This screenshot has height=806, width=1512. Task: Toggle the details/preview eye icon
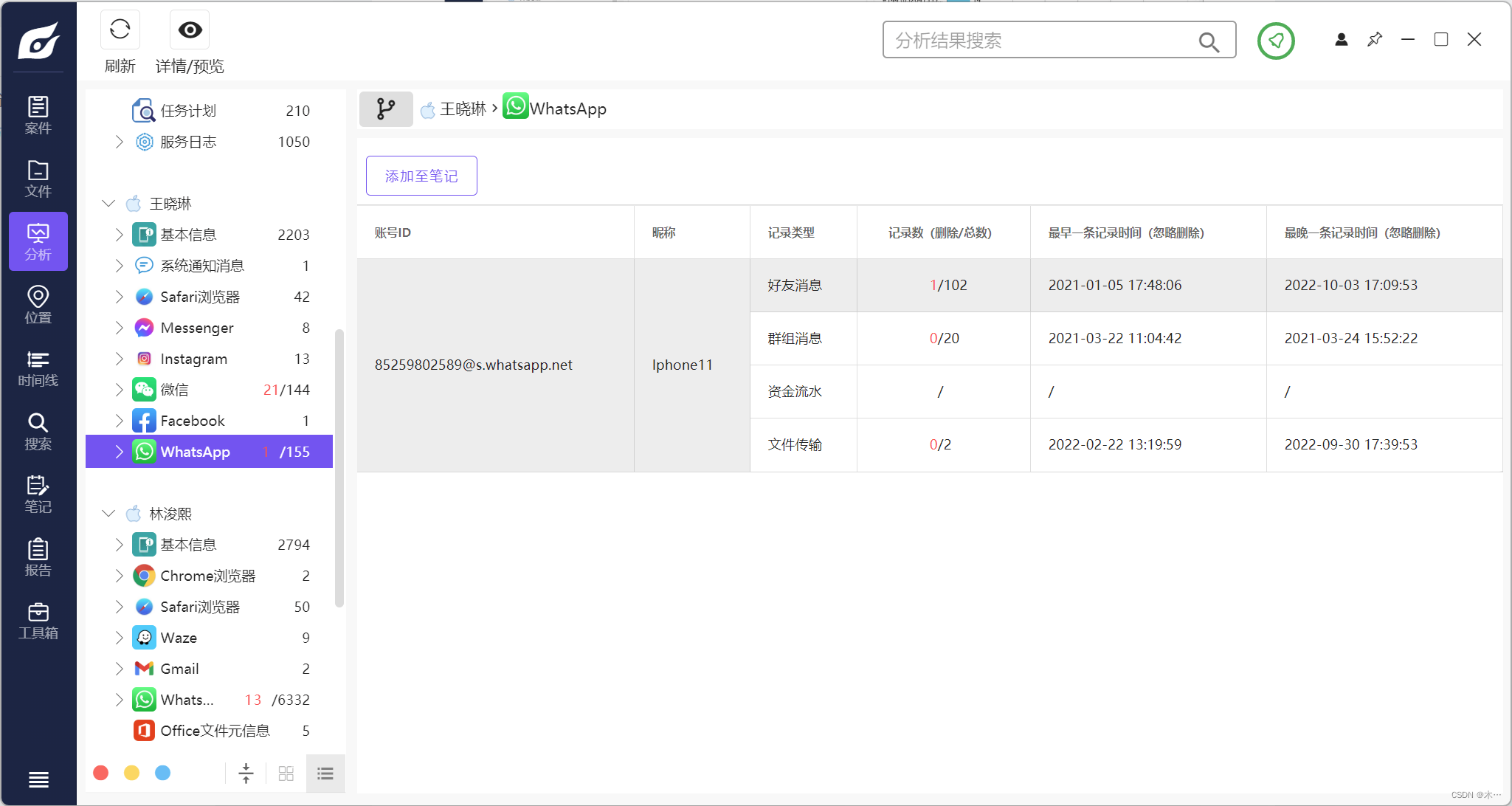[190, 30]
